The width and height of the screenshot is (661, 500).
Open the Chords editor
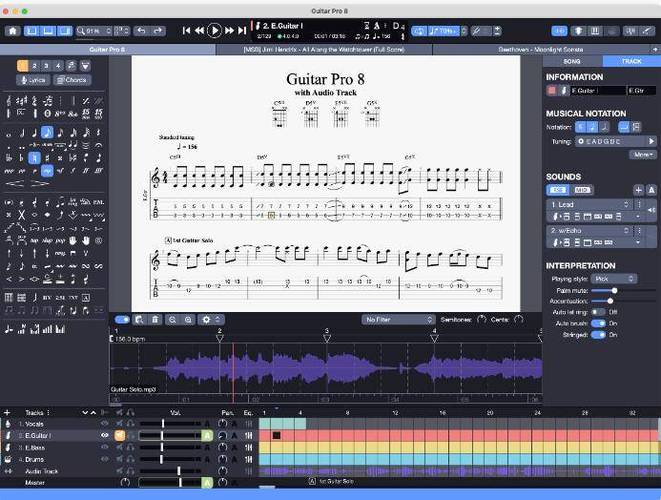coord(72,80)
